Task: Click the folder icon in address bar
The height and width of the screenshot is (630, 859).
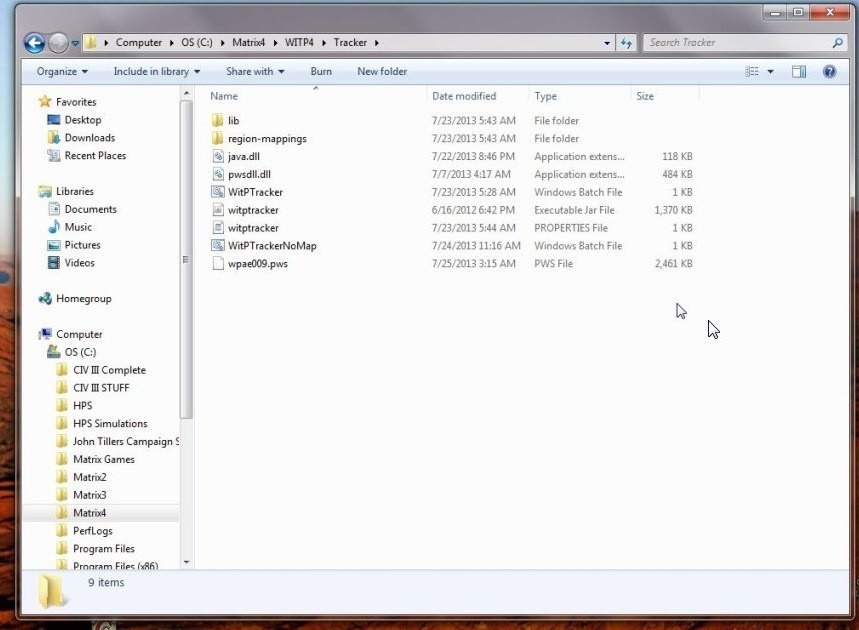Action: click(91, 43)
